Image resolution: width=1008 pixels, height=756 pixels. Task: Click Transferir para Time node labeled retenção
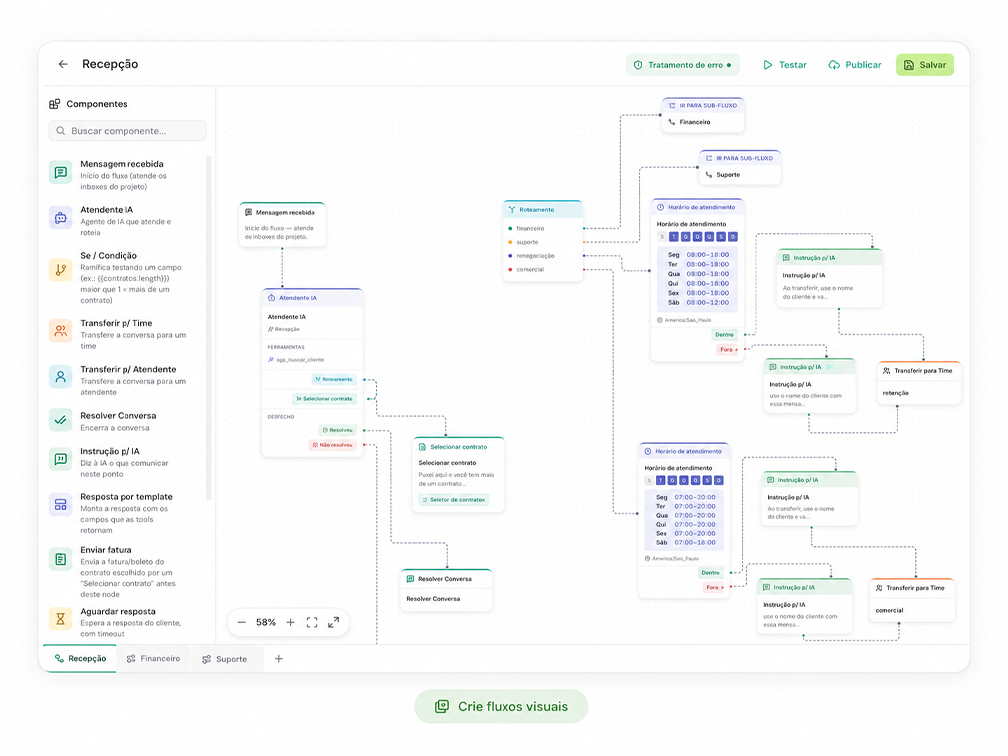(919, 382)
